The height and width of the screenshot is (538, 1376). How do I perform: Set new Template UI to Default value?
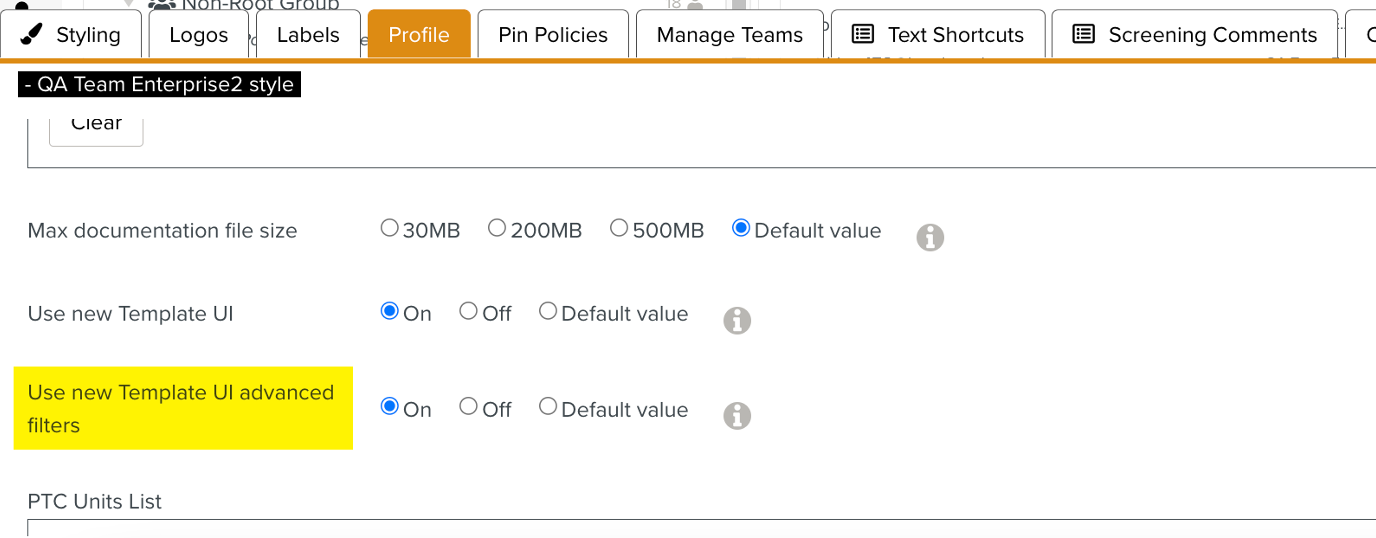tap(548, 311)
